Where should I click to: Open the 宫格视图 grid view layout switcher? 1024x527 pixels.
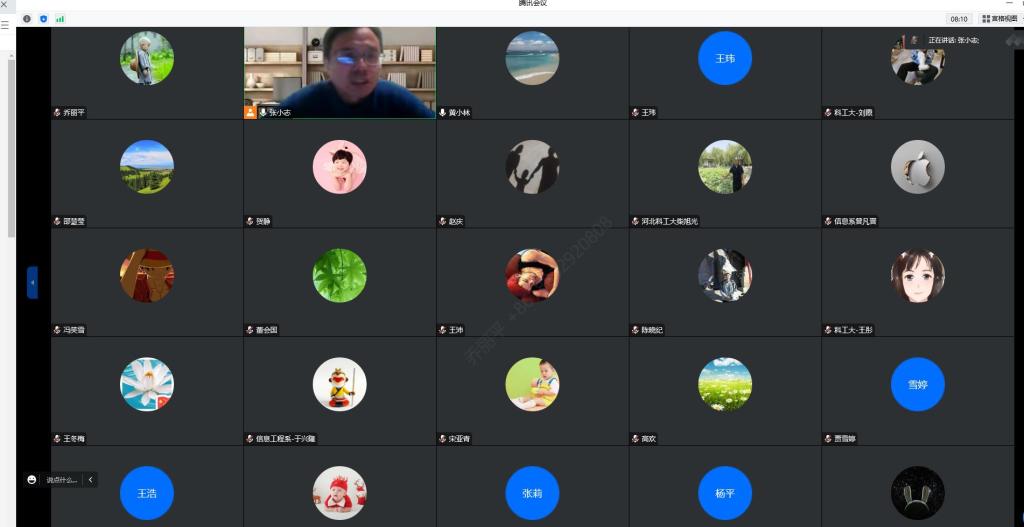999,19
